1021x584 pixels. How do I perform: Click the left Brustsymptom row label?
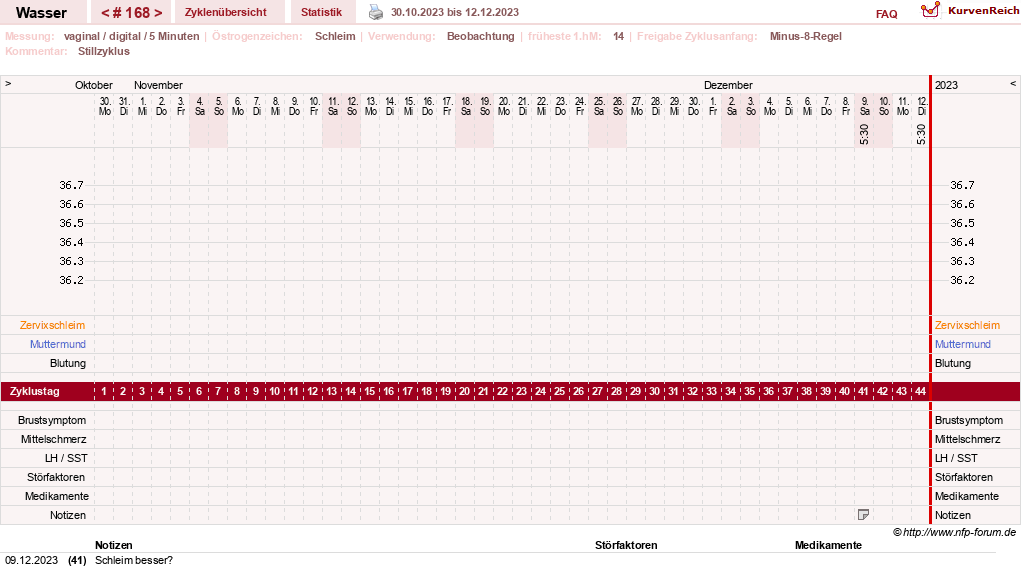52,421
